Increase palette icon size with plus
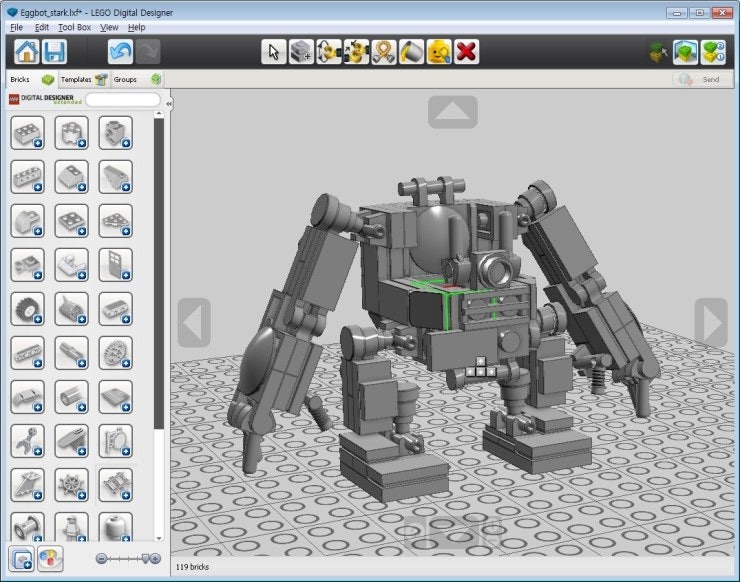Screen dimensions: 740x582 (x=155, y=559)
